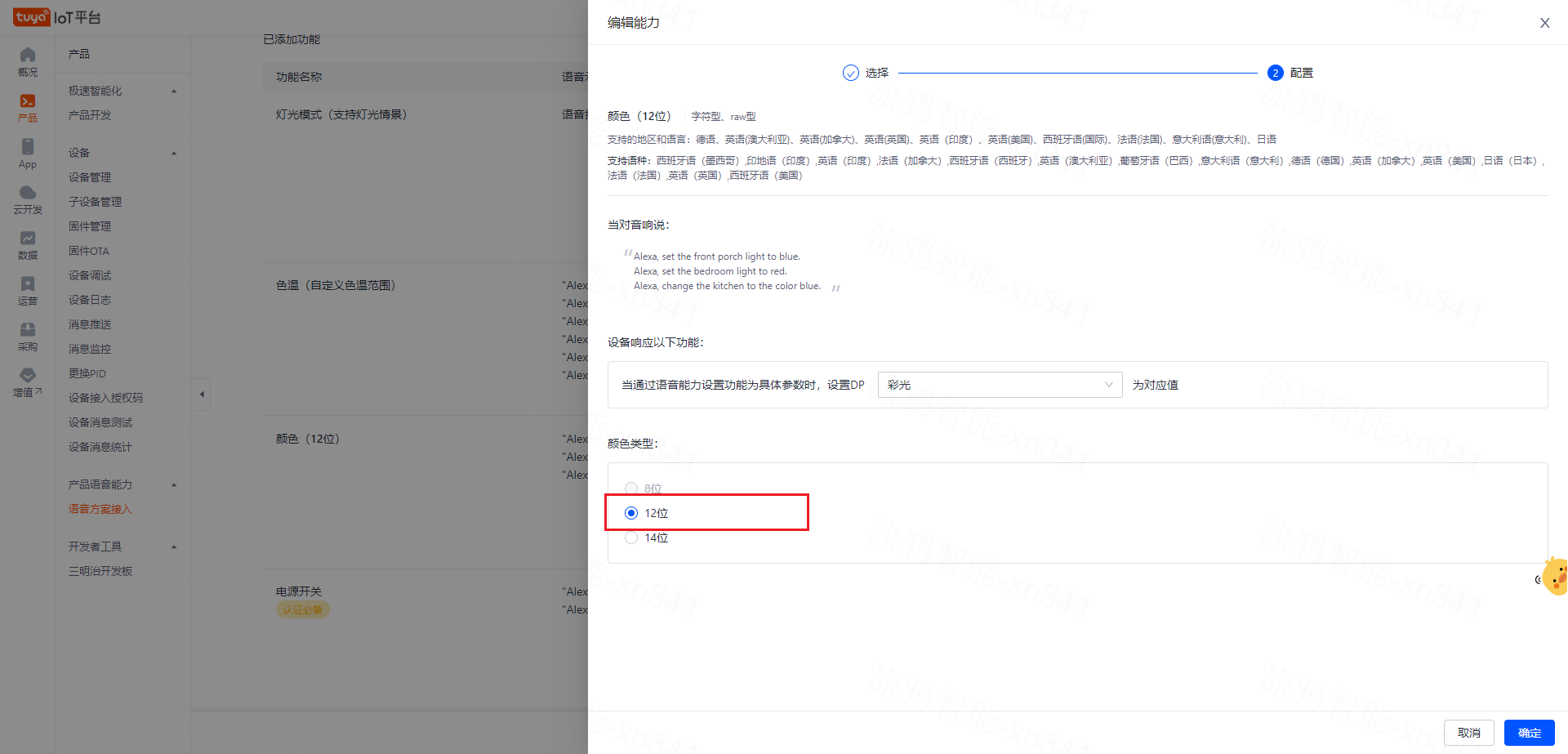Collapse the sidebar with arrow handle
Screen dimensions: 1568x754
(x=202, y=395)
